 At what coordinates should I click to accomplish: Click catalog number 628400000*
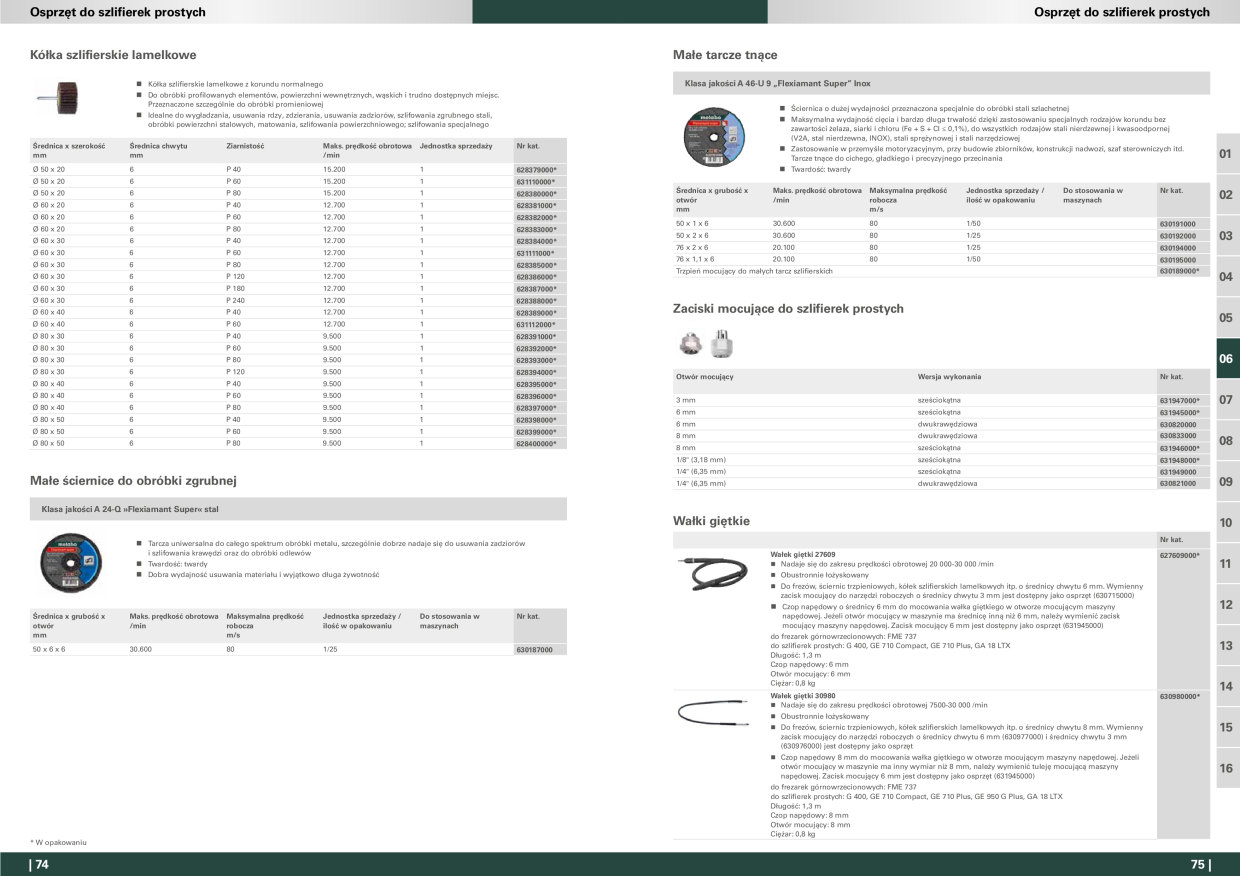pos(536,443)
